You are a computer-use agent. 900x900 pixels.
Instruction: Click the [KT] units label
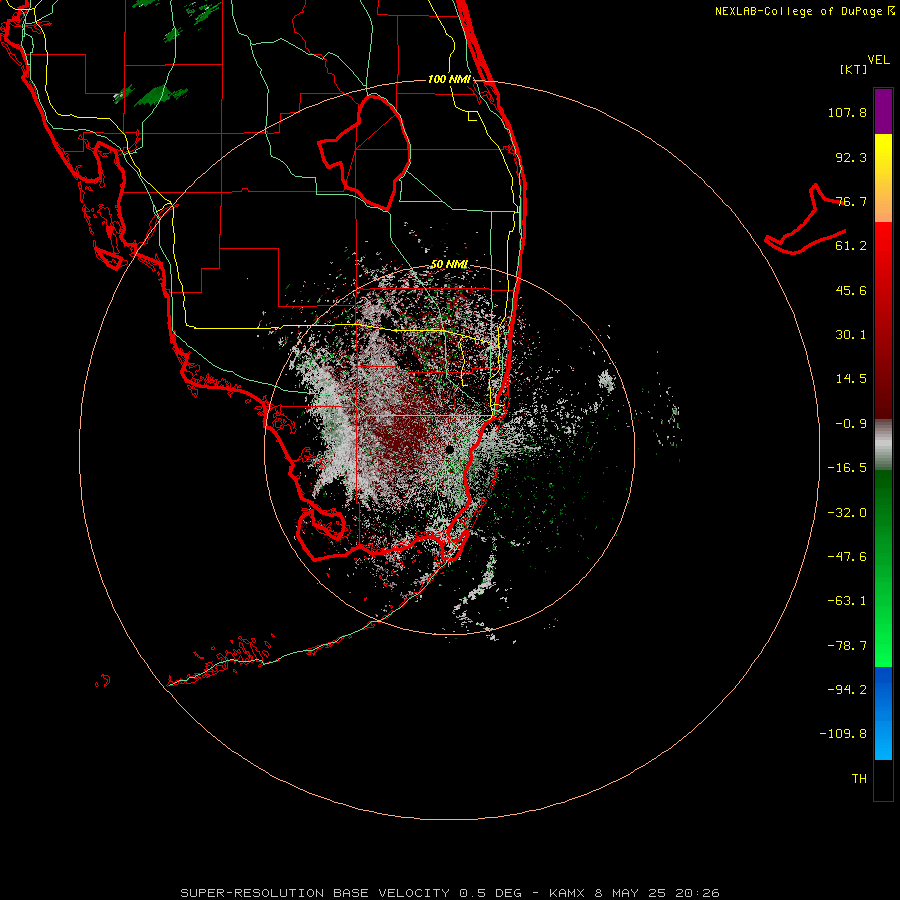coord(854,69)
